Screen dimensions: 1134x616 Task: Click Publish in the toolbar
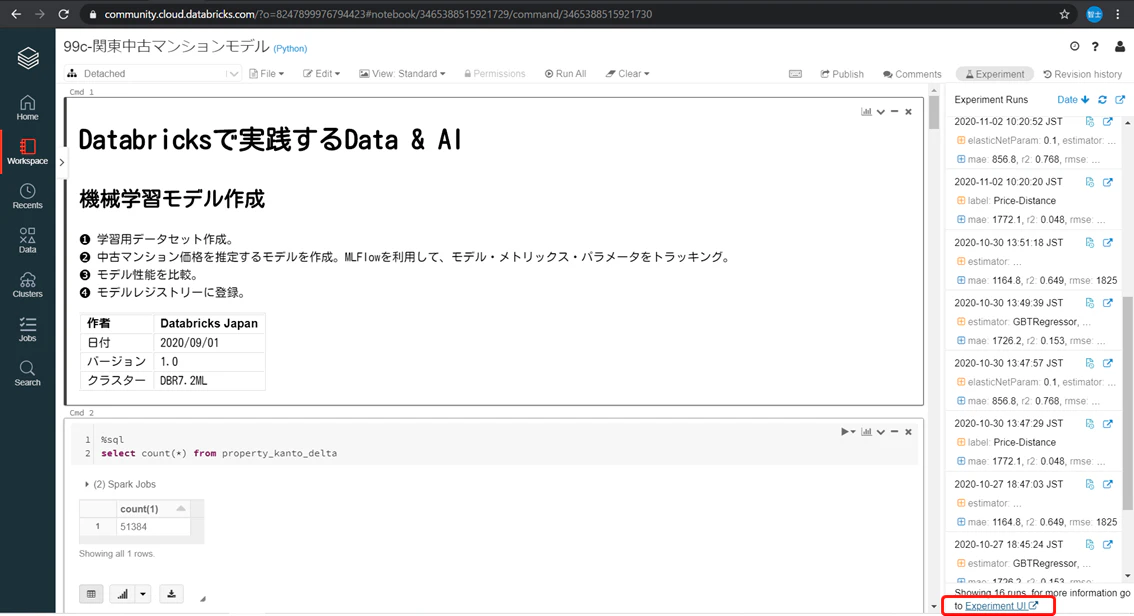point(842,74)
